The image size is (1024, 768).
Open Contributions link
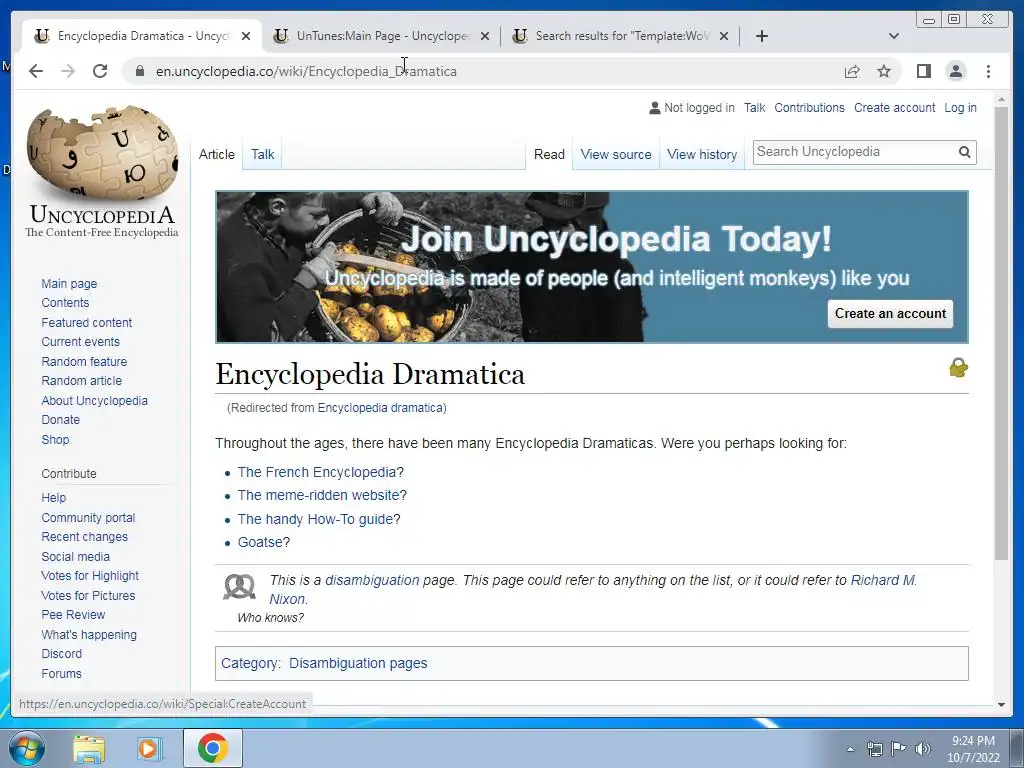809,108
